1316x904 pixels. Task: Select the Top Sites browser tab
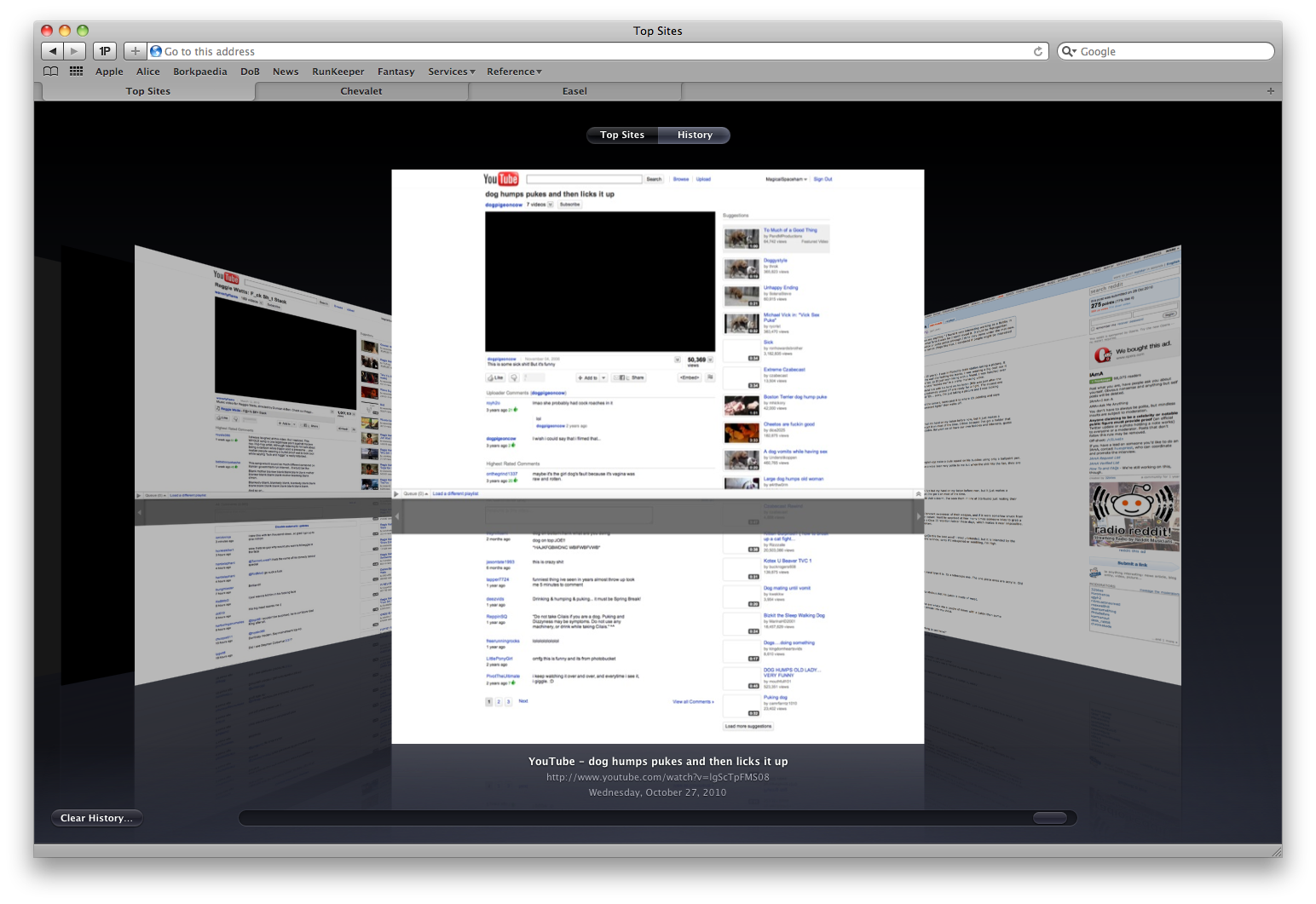pos(148,91)
